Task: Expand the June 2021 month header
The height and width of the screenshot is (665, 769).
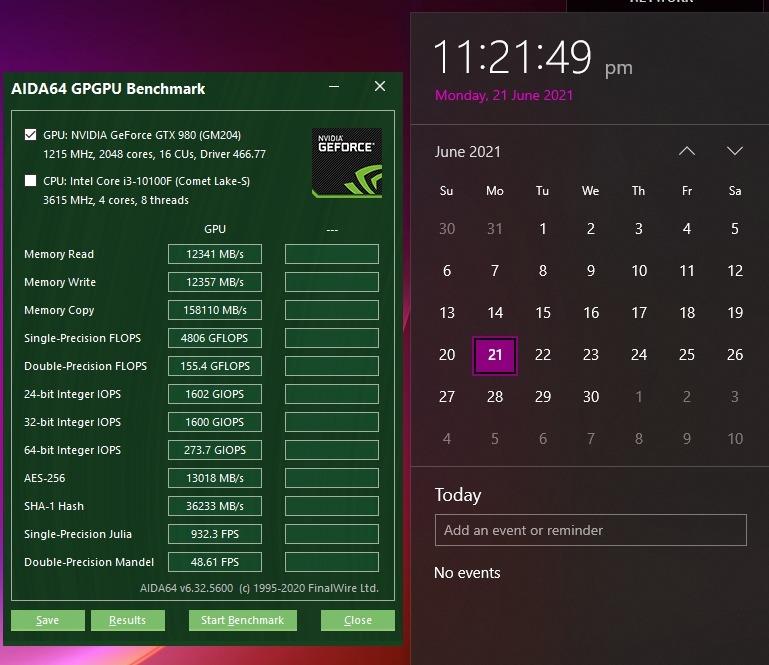Action: (x=468, y=152)
